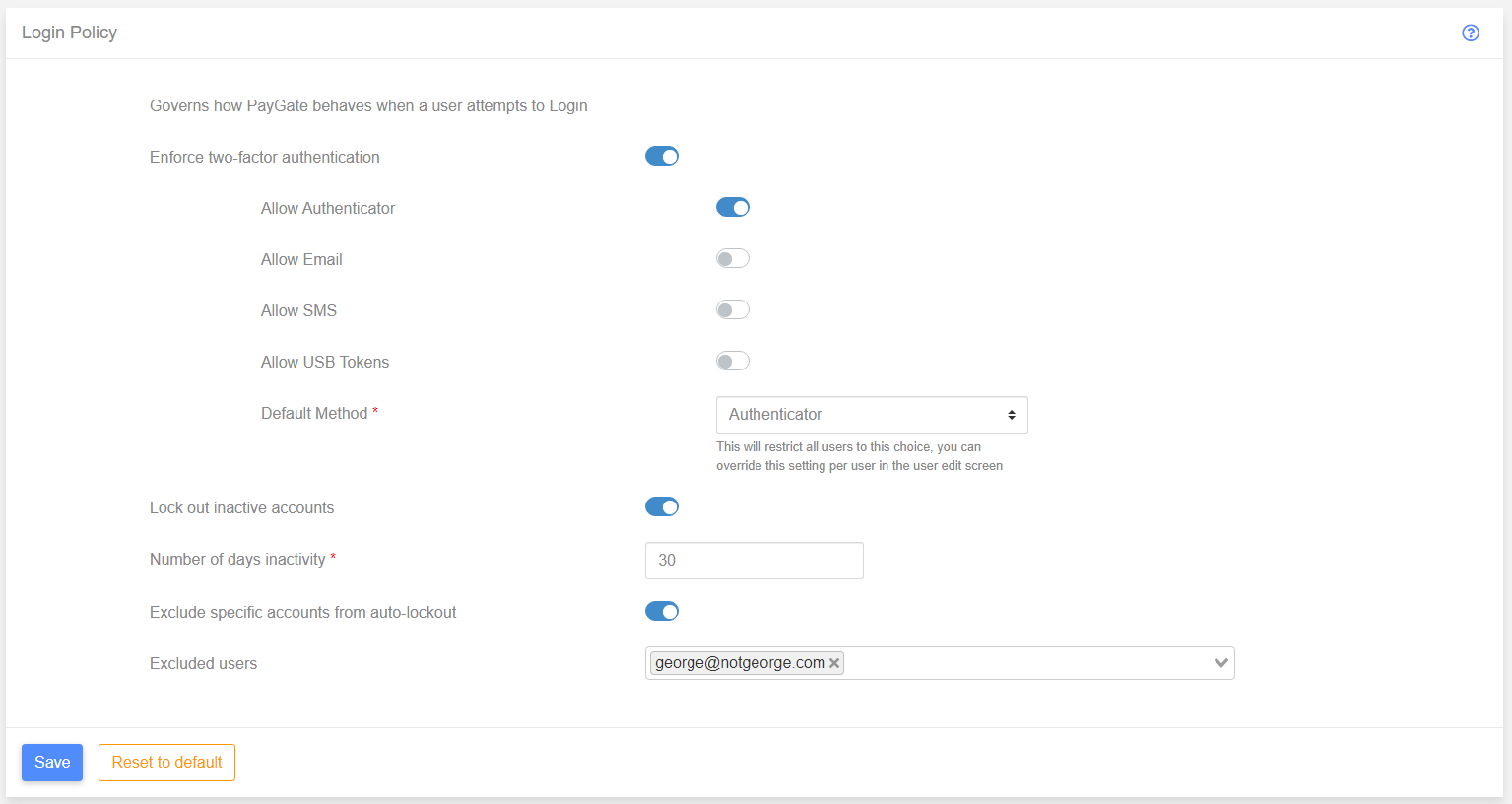
Task: Enable the Allow Email toggle
Action: [732, 259]
